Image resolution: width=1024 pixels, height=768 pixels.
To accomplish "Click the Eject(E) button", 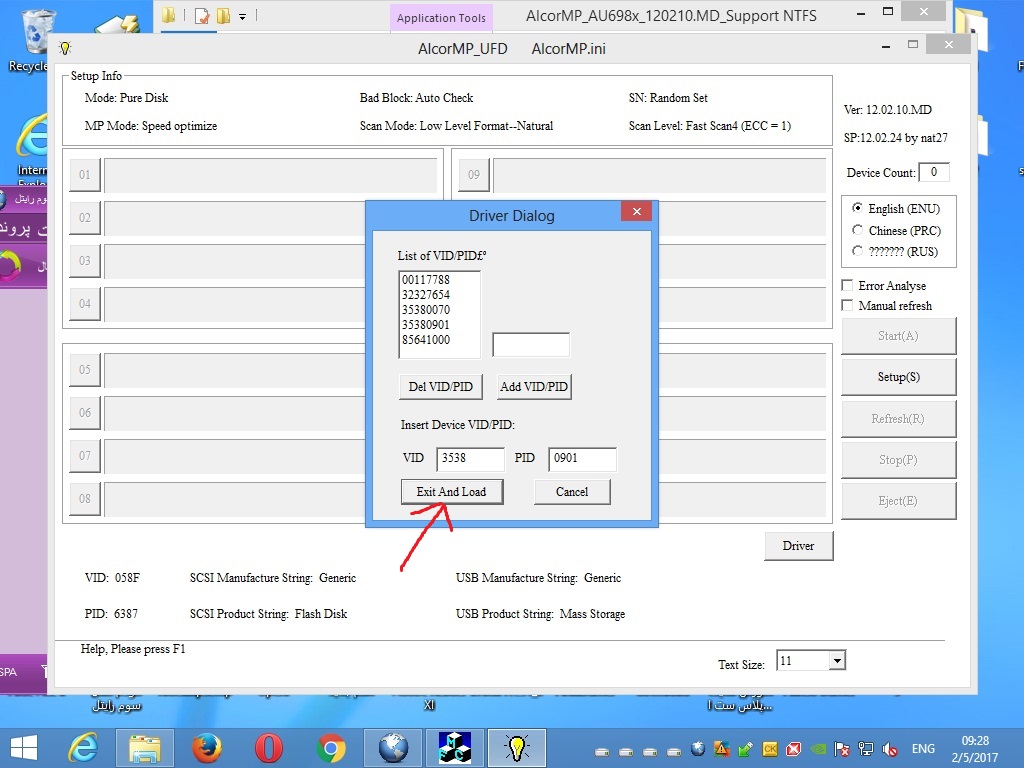I will (x=899, y=501).
